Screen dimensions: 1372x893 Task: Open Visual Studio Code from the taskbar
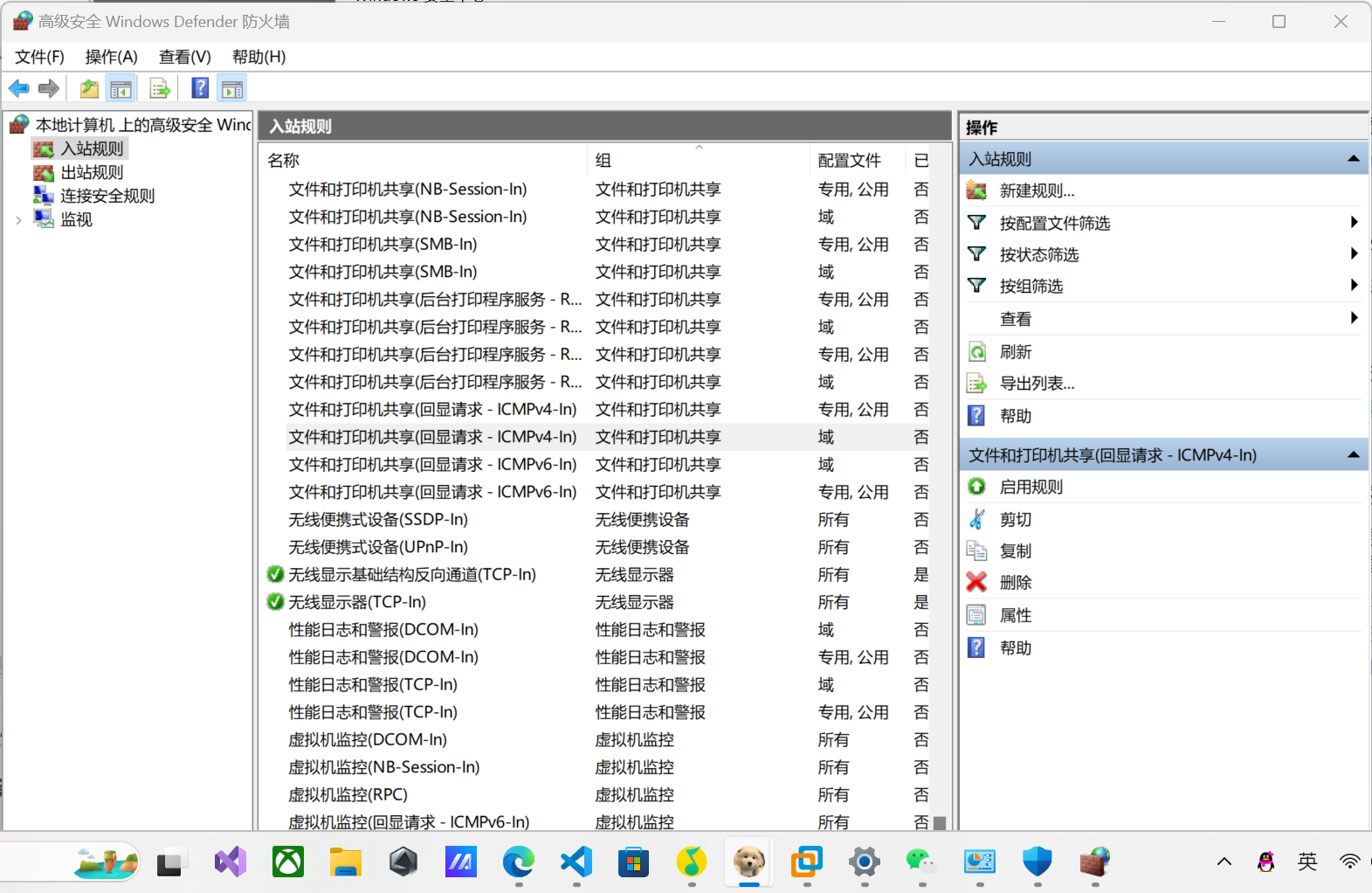click(x=576, y=862)
